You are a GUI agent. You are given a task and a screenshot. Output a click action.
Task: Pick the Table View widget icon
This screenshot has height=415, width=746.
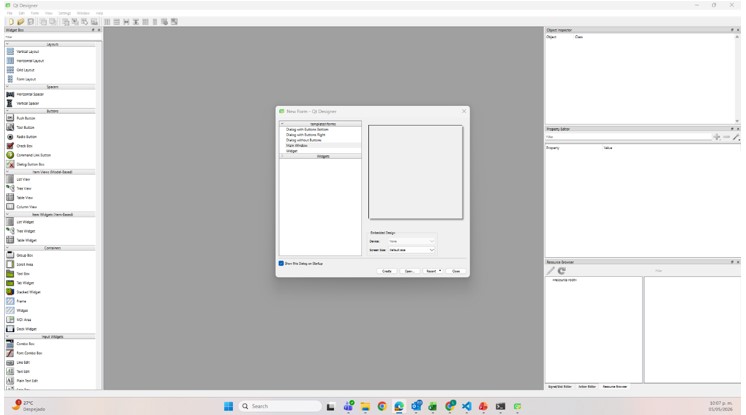tap(10, 197)
